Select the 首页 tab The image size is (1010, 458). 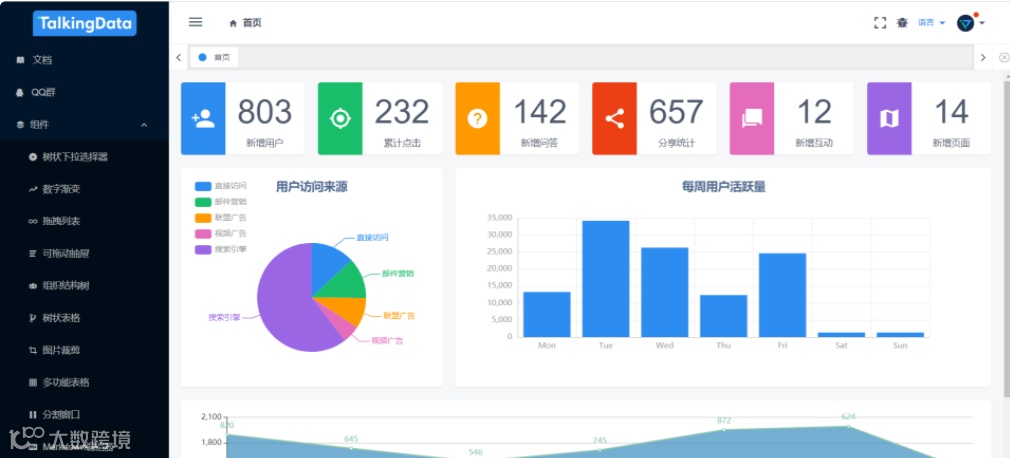pos(214,57)
